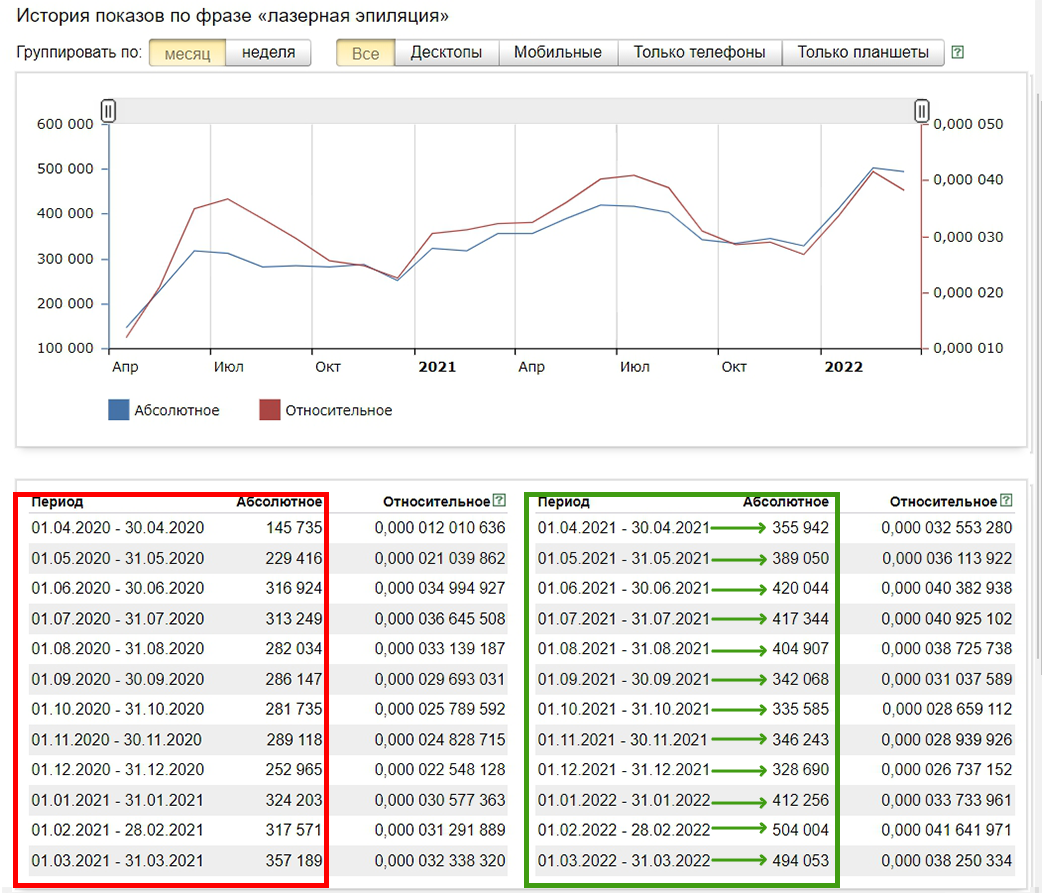1042x893 pixels.
Task: Select period 01.09.2021 - 30.09.2021
Action: tap(624, 679)
